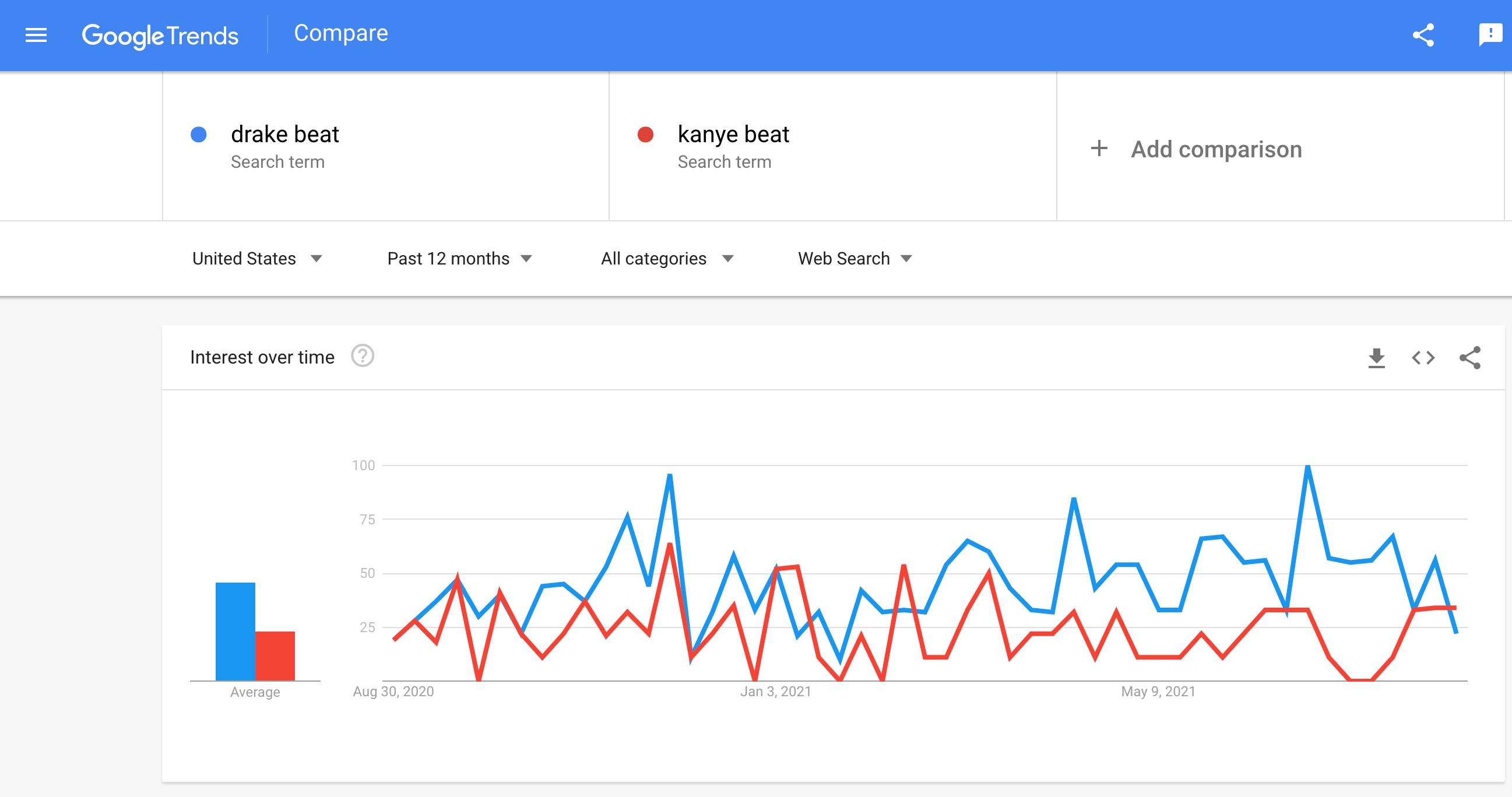The width and height of the screenshot is (1512, 797).
Task: Click the header share icon
Action: [1423, 35]
